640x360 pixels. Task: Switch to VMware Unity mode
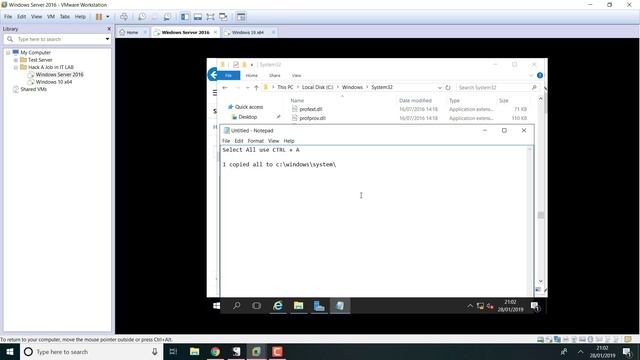(x=223, y=17)
